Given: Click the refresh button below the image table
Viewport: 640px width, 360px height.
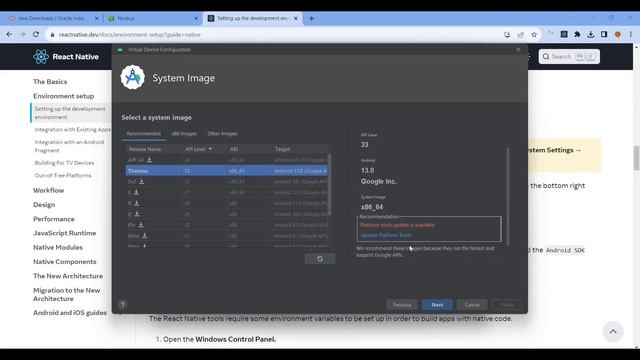Looking at the screenshot, I should tap(320, 259).
